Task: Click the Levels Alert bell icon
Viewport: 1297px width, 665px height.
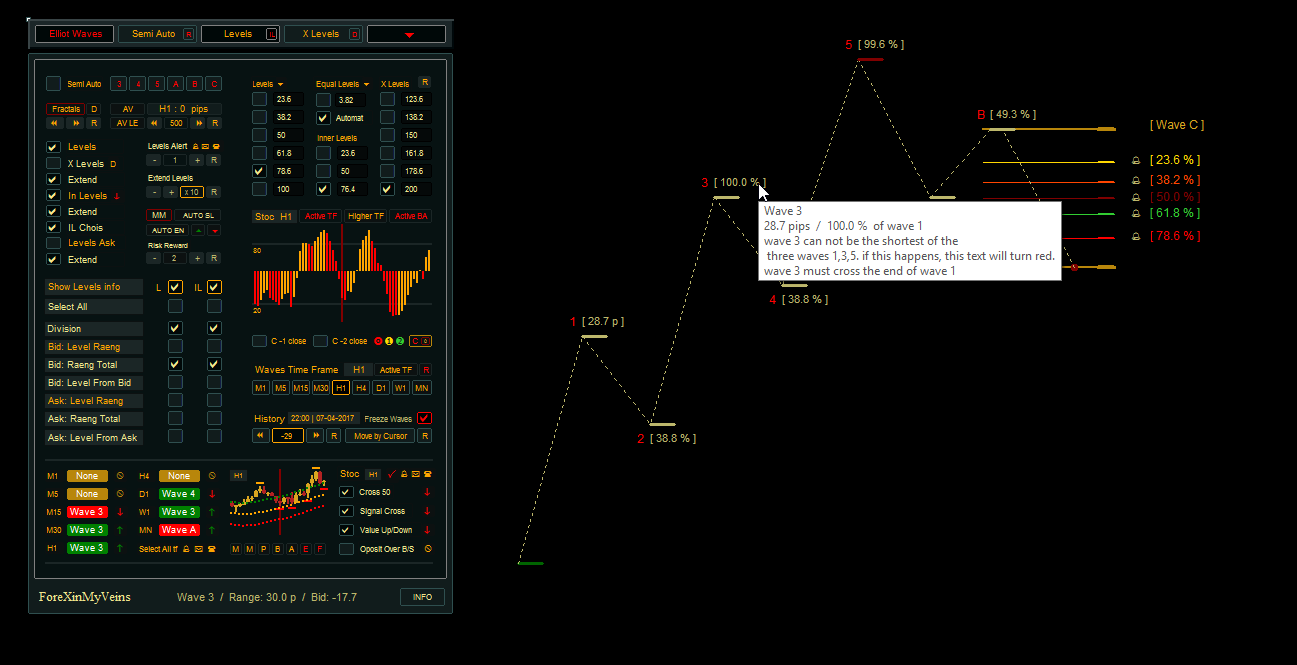Action: (x=194, y=146)
